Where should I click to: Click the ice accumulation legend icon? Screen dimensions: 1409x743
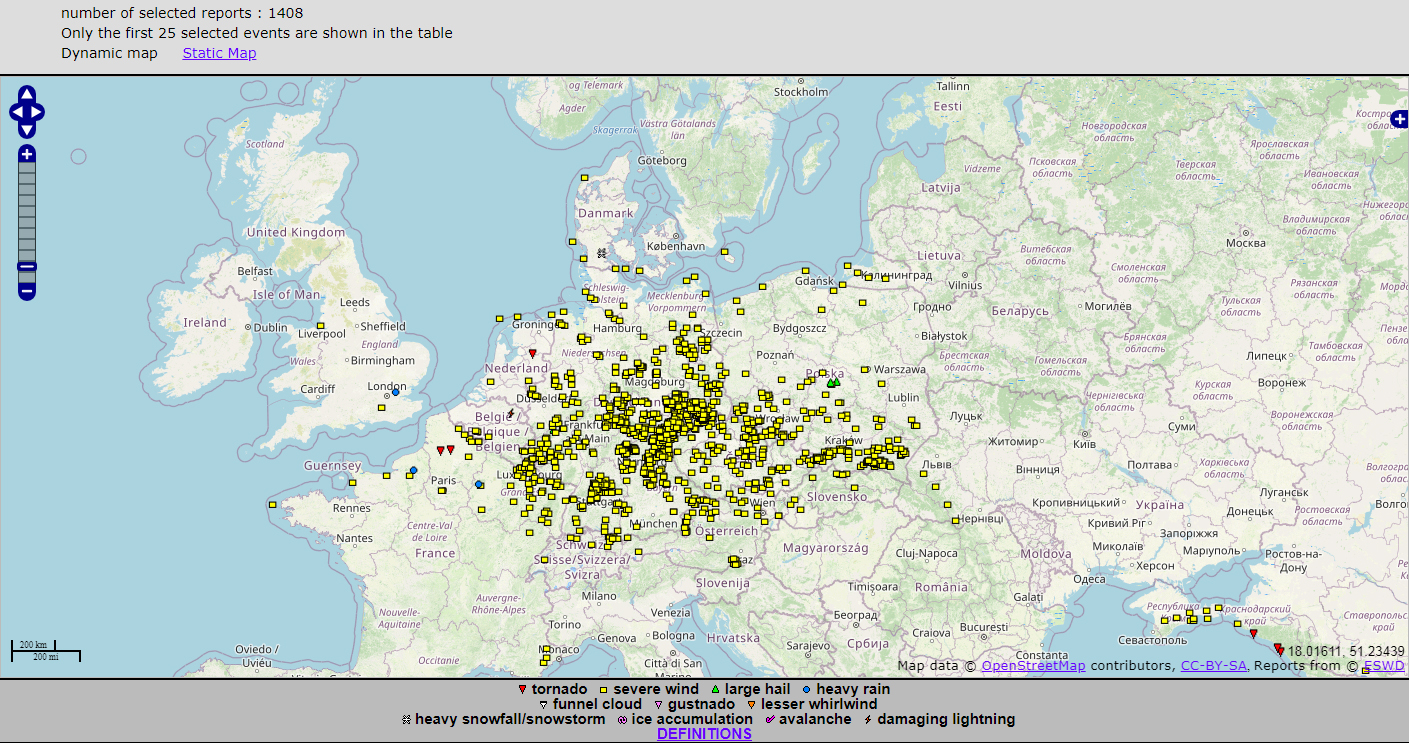click(622, 720)
